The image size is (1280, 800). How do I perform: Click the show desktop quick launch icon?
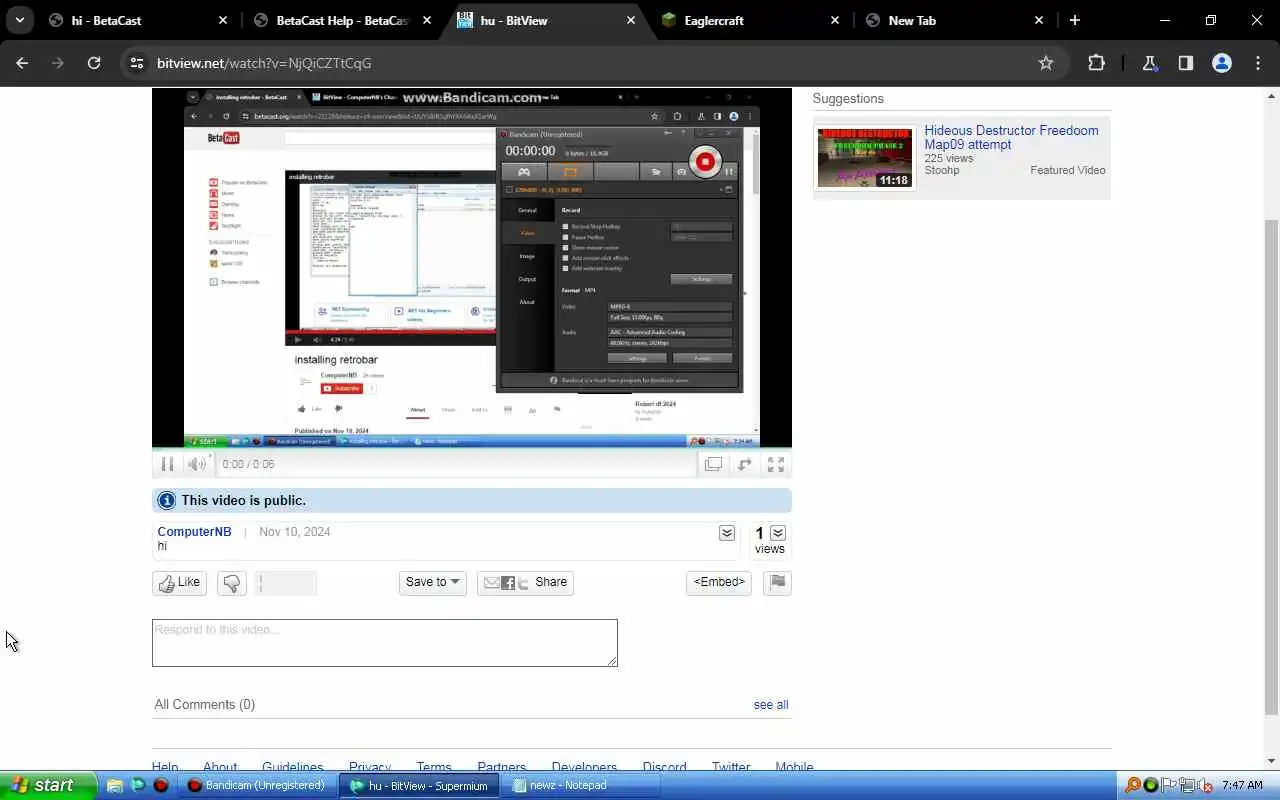[115, 786]
